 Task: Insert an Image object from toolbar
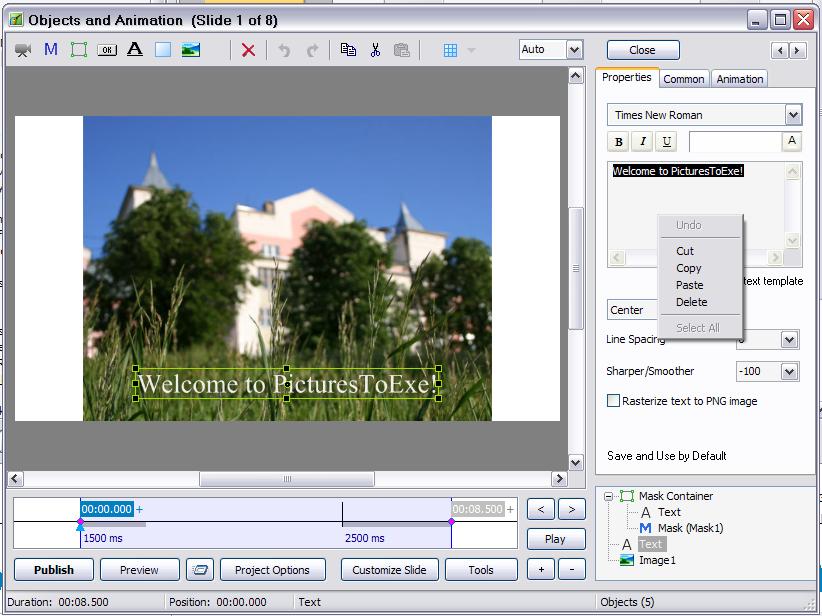(x=191, y=50)
